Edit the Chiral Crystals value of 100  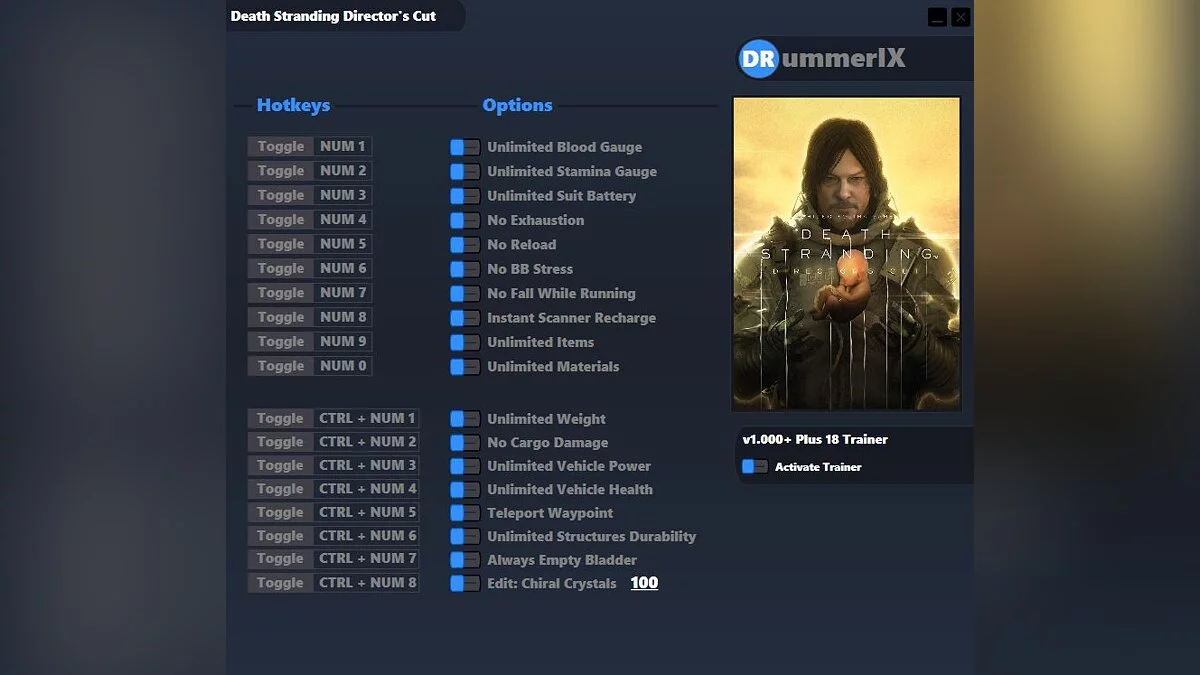point(644,583)
